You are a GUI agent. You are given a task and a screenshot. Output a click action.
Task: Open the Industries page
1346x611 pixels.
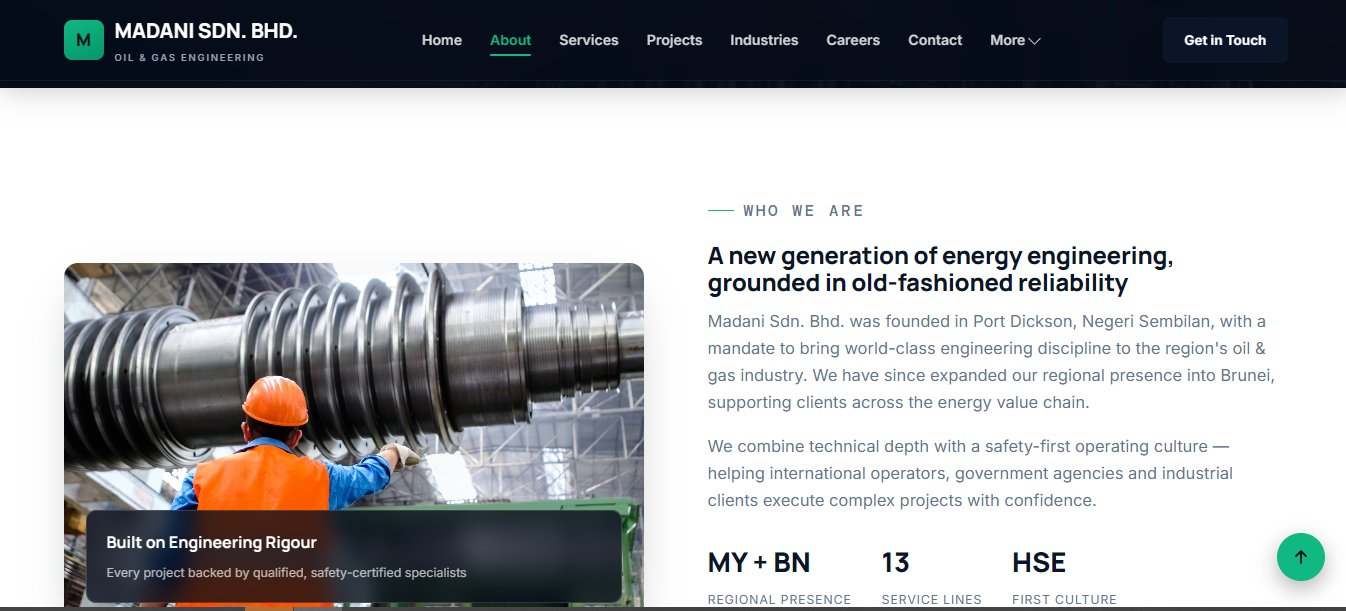(x=764, y=40)
